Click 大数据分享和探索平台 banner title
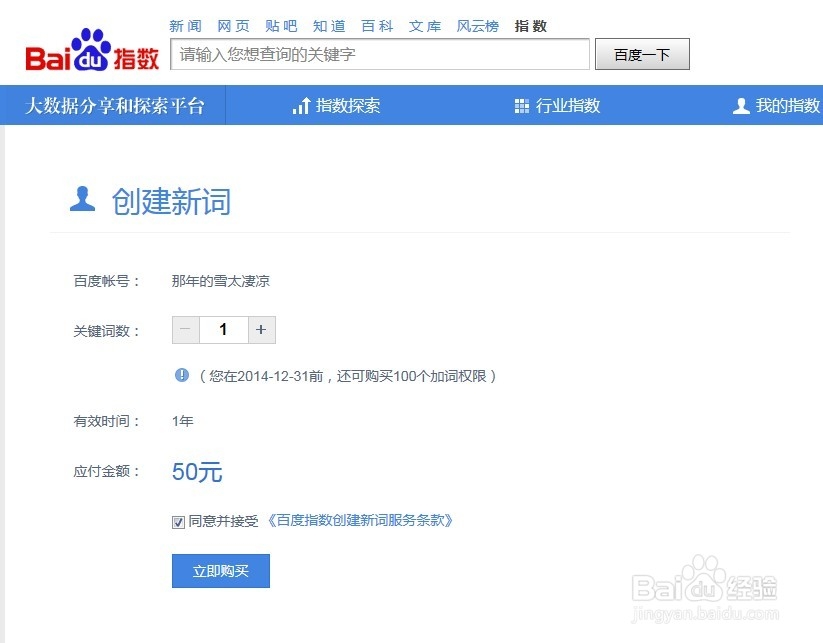The width and height of the screenshot is (823, 643). coord(114,106)
